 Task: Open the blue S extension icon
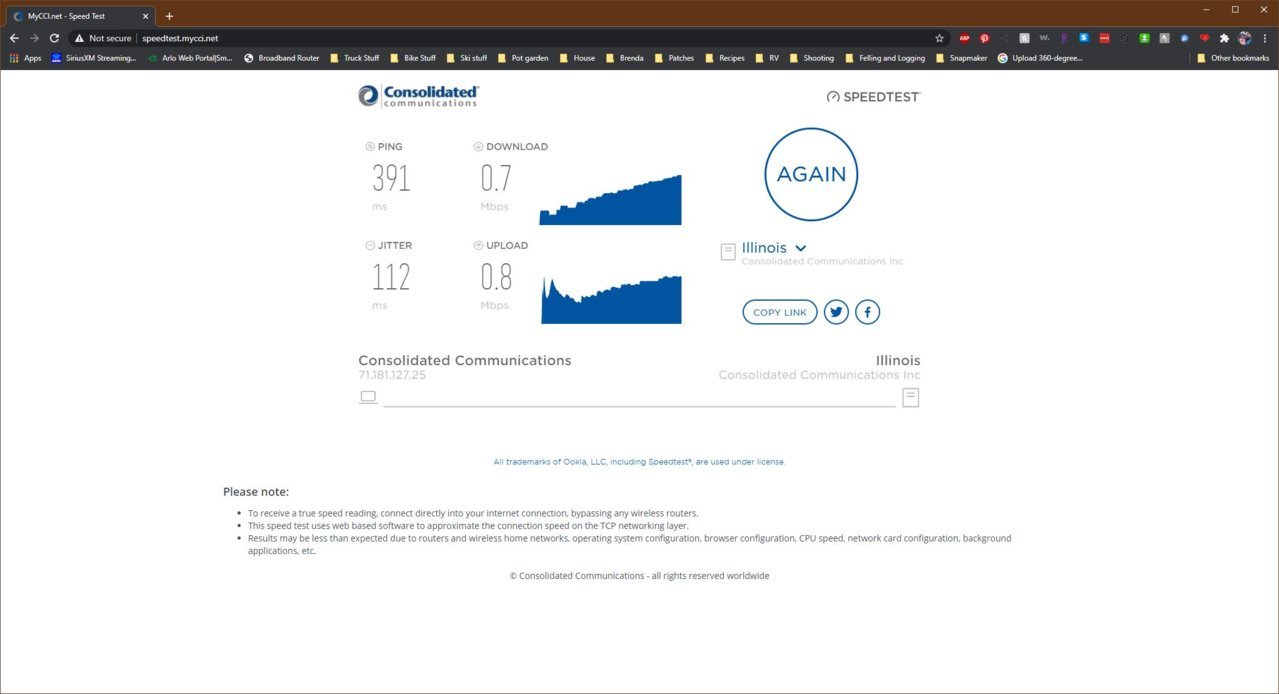pyautogui.click(x=1084, y=38)
